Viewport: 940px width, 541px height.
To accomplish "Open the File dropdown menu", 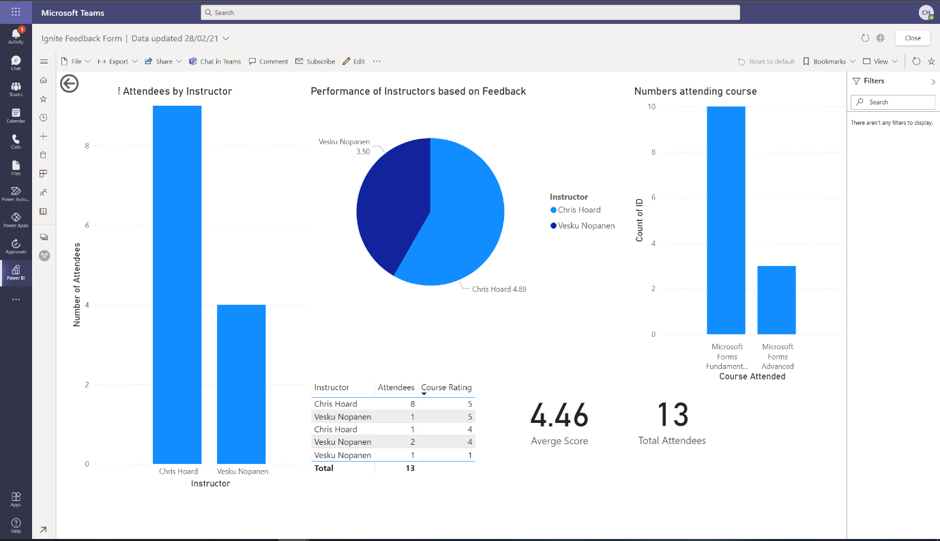I will click(x=76, y=61).
